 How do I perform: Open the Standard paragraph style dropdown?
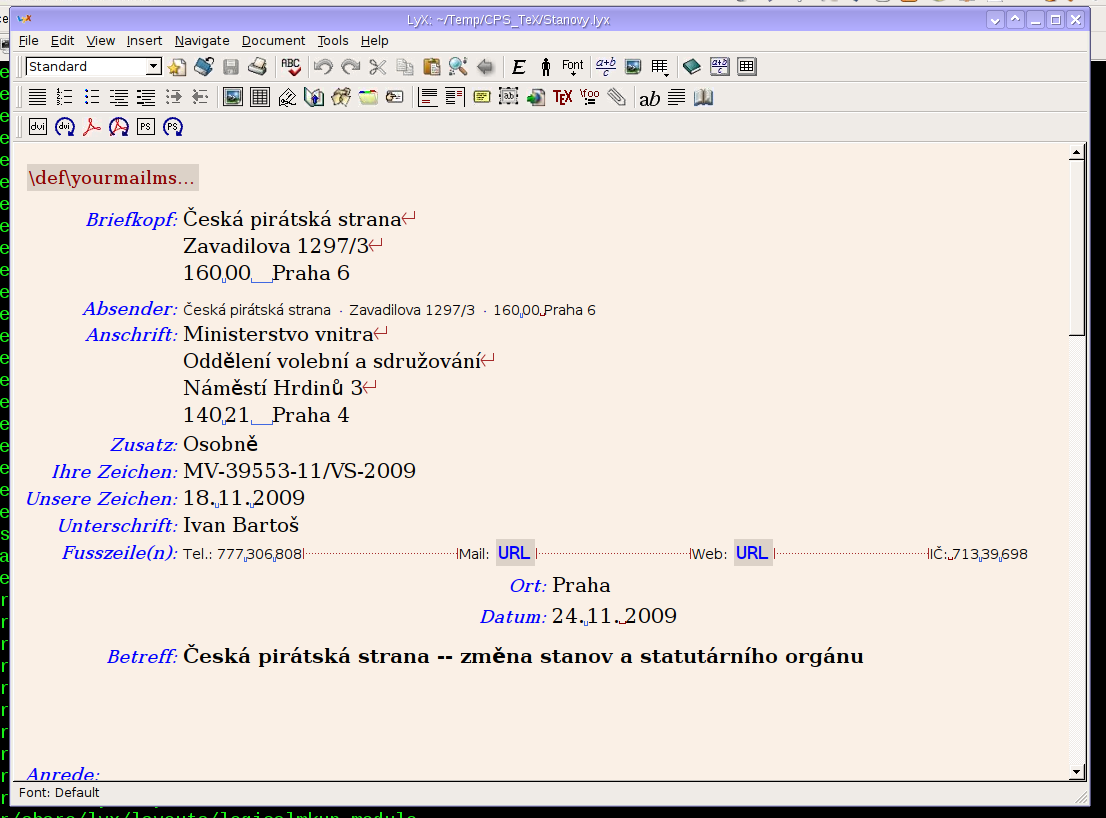coord(94,66)
